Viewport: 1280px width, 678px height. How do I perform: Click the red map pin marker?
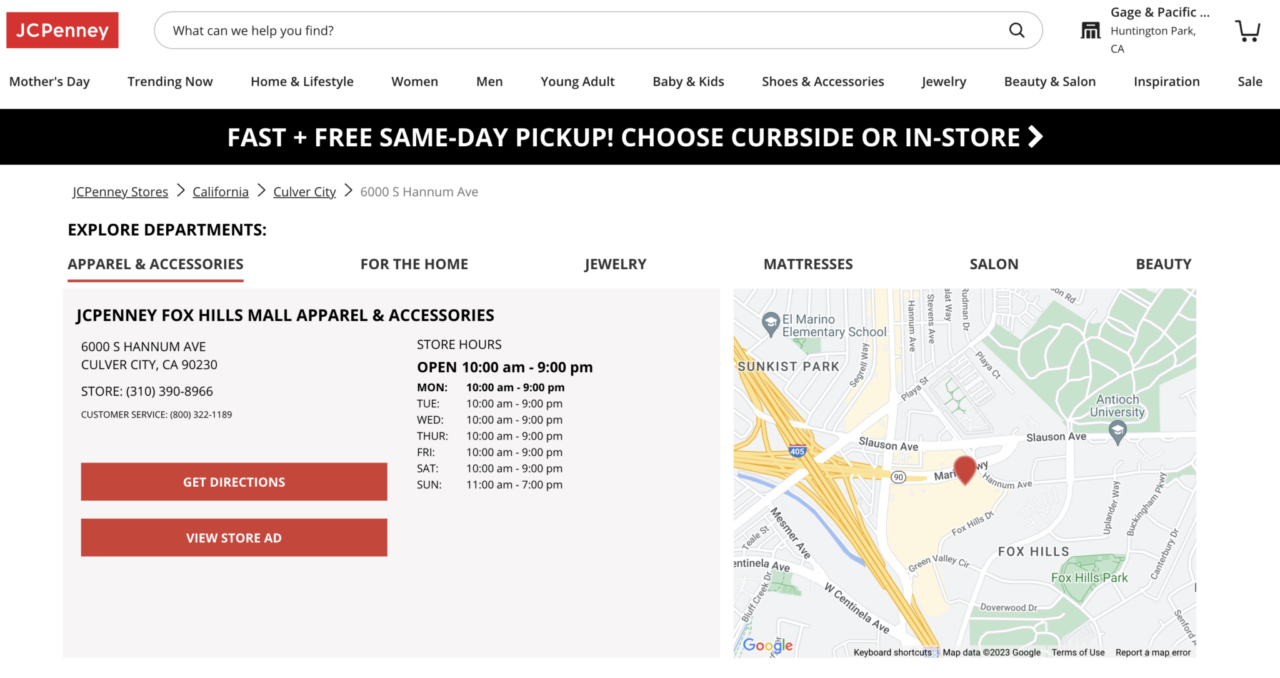[x=965, y=469]
